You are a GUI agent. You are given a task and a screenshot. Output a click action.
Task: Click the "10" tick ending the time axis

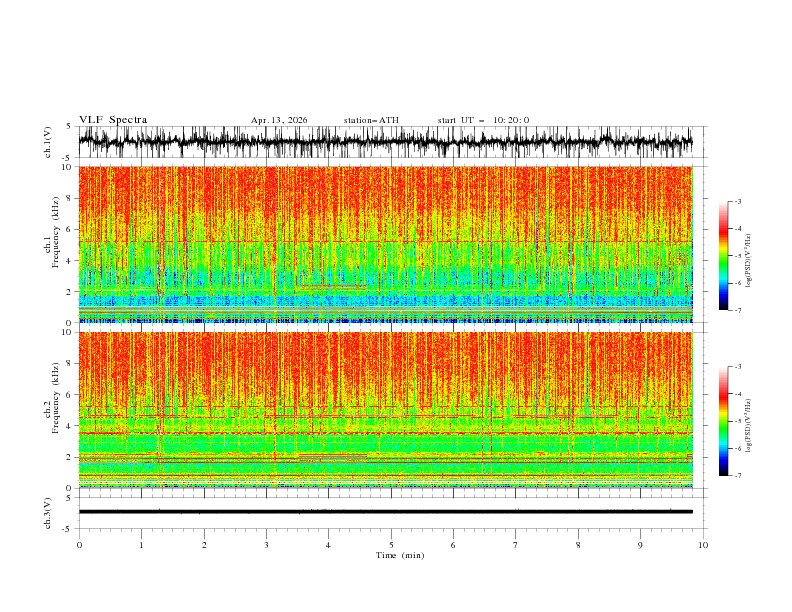pyautogui.click(x=703, y=545)
